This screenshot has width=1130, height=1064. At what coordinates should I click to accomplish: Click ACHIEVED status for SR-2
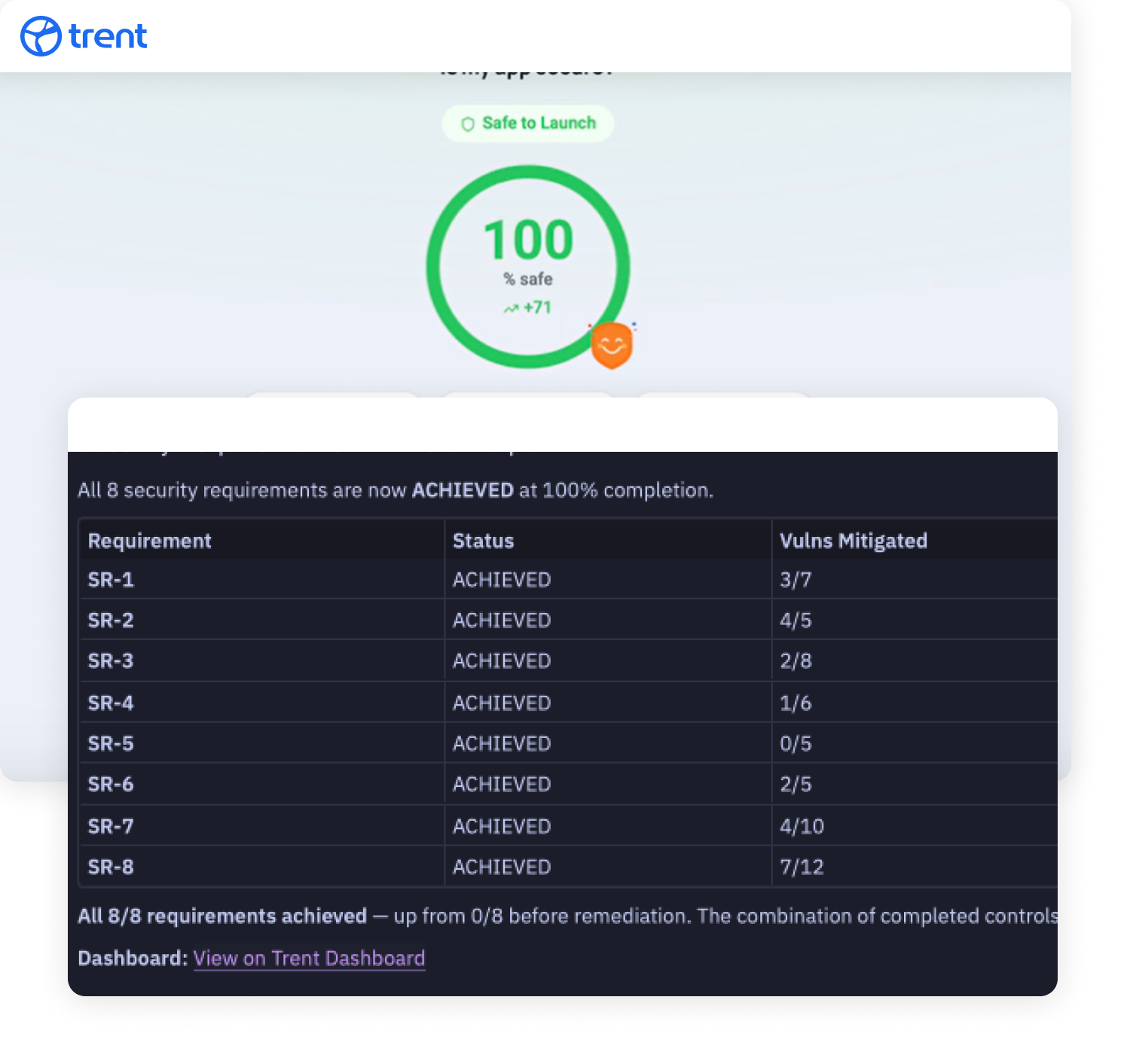click(x=502, y=620)
